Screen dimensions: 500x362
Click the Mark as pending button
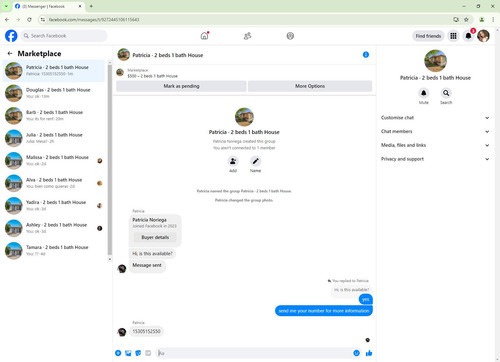pos(181,86)
